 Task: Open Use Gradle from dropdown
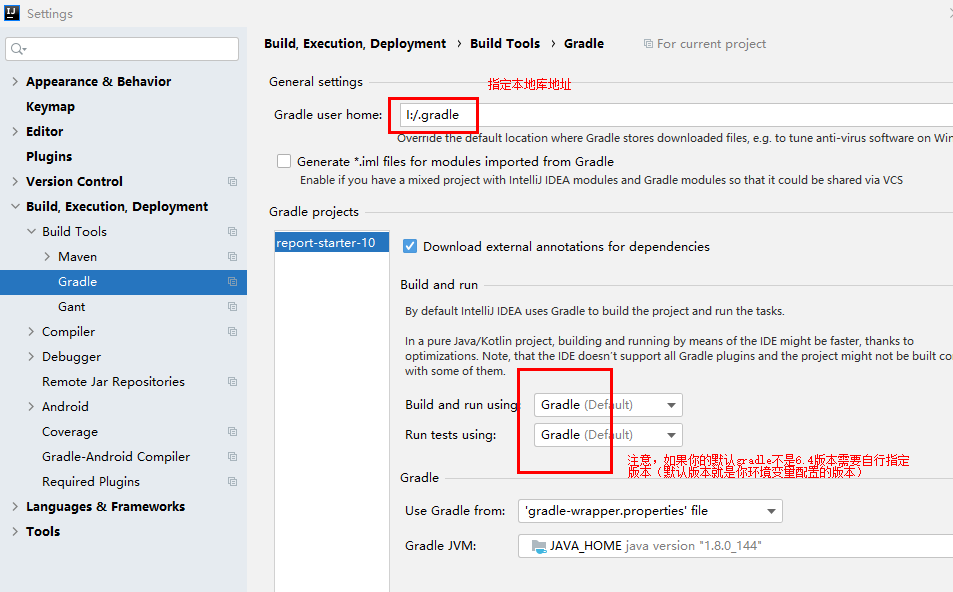[650, 511]
